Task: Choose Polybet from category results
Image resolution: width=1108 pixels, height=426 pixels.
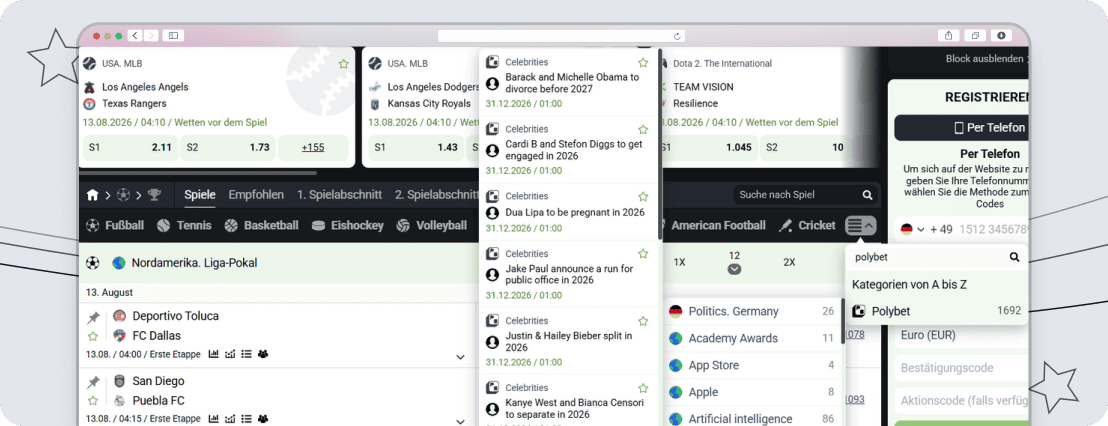Action: (x=937, y=311)
